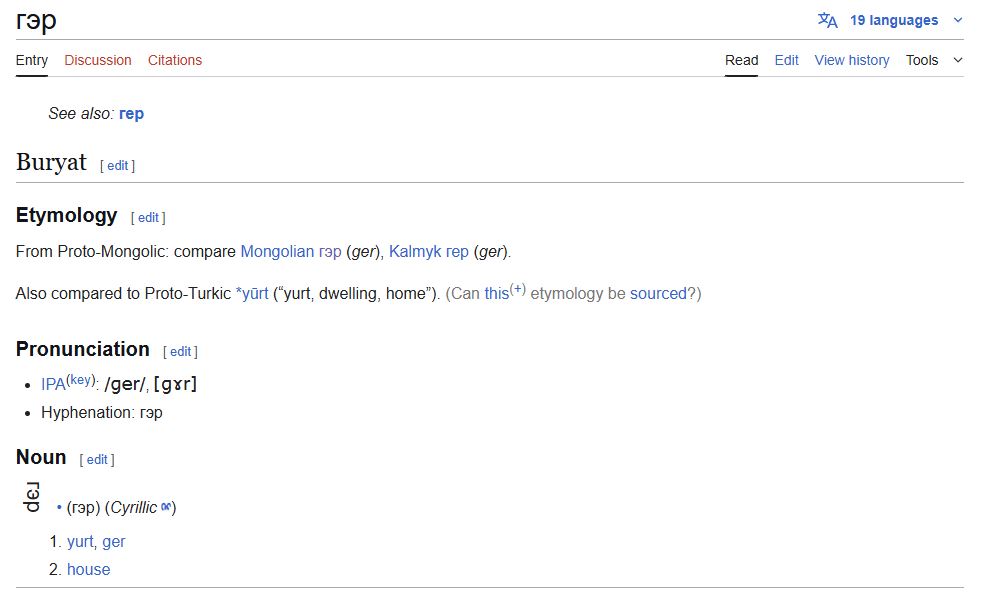
Task: Open the 'ger' definition link
Action: 114,542
